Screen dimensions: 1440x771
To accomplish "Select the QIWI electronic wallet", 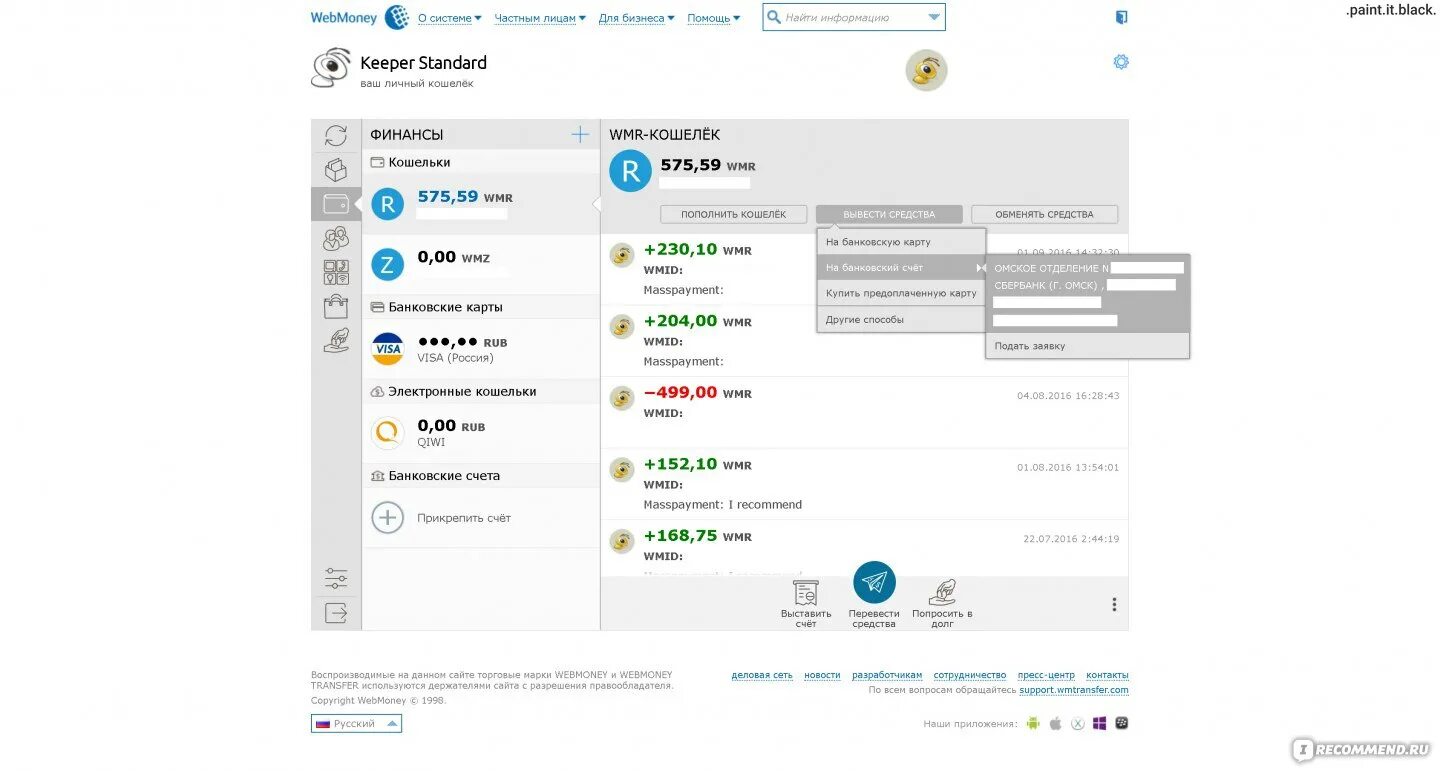I will coord(480,433).
